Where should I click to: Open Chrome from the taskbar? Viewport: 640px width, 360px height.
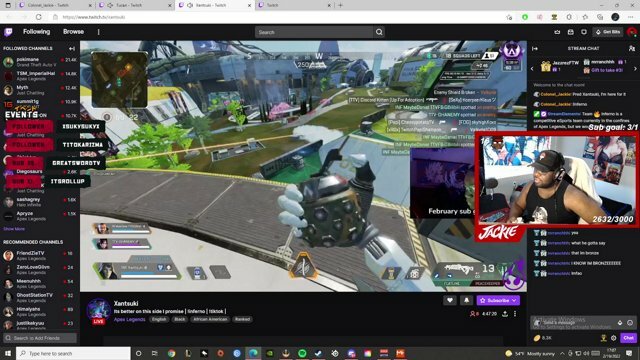click(171, 353)
